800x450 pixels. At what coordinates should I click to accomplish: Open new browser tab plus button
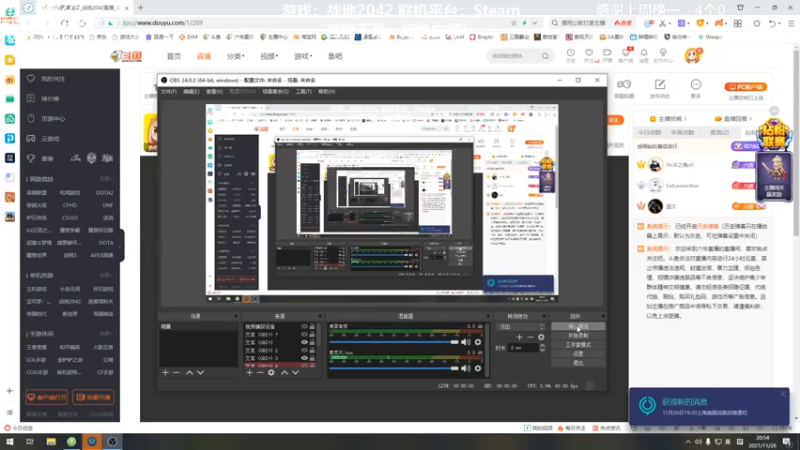point(140,8)
